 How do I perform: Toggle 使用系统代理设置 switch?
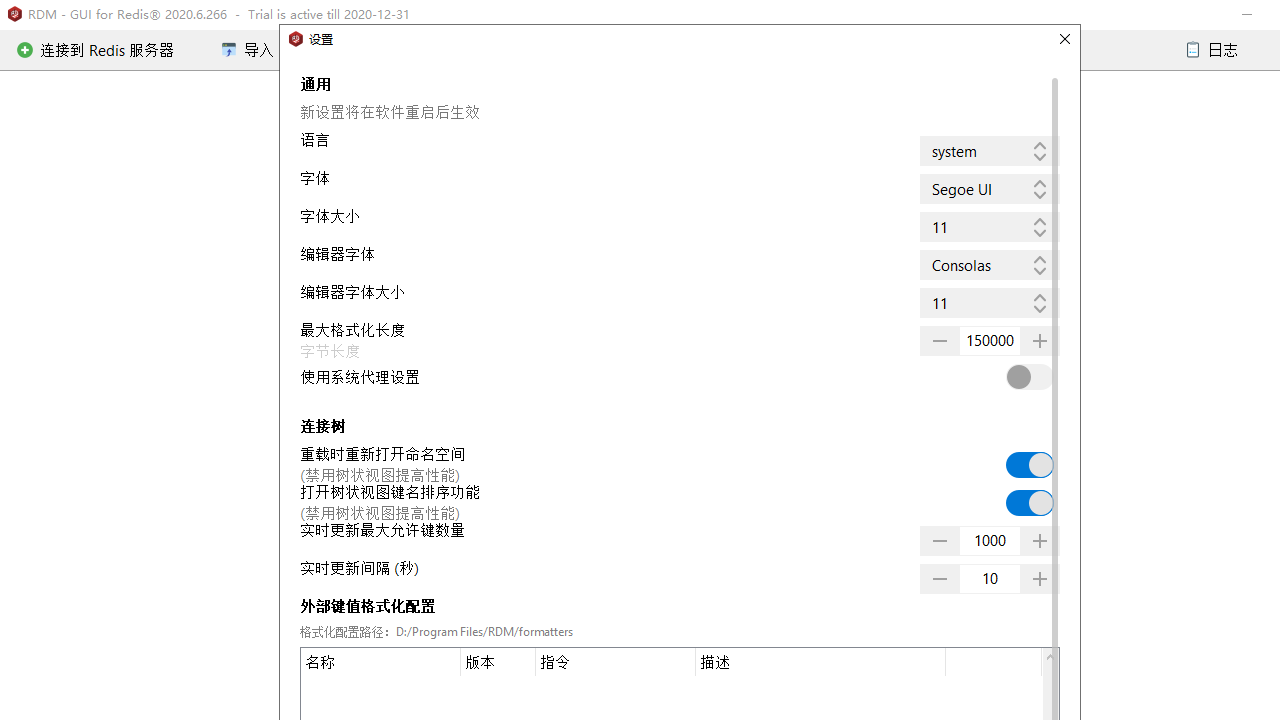[1028, 377]
